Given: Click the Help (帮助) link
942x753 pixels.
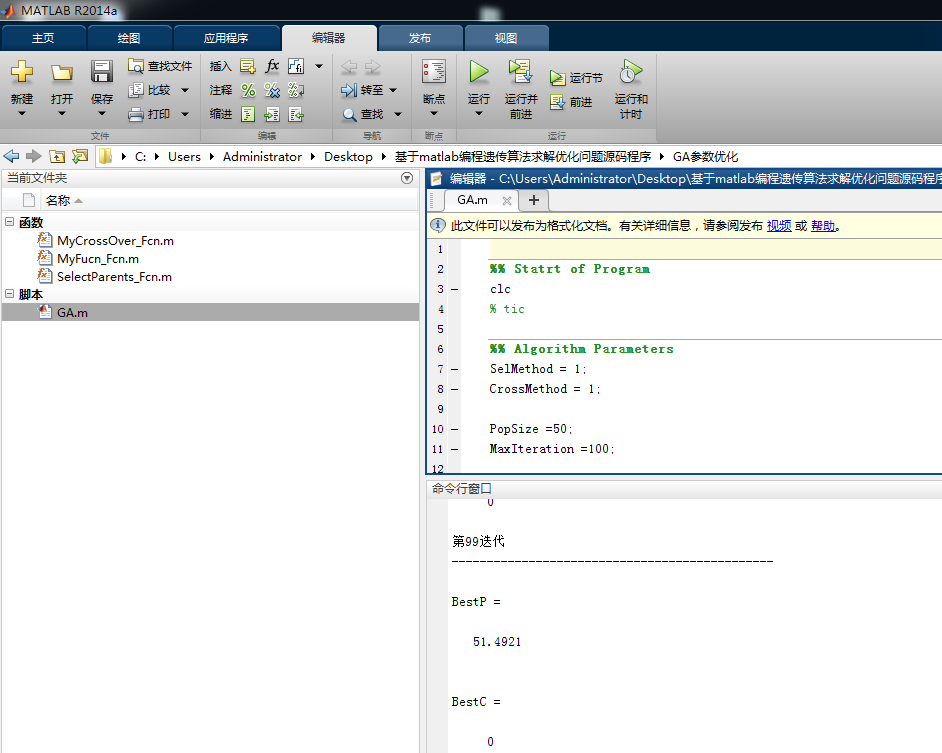Looking at the screenshot, I should pos(823,226).
